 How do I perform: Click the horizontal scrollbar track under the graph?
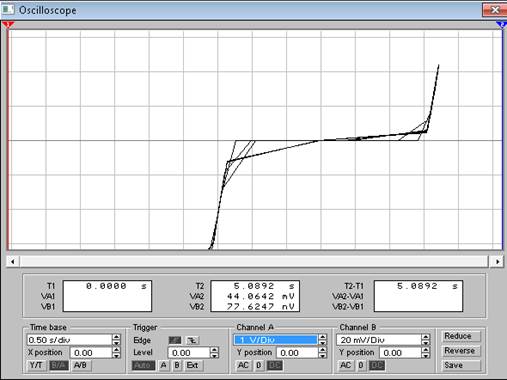point(255,262)
